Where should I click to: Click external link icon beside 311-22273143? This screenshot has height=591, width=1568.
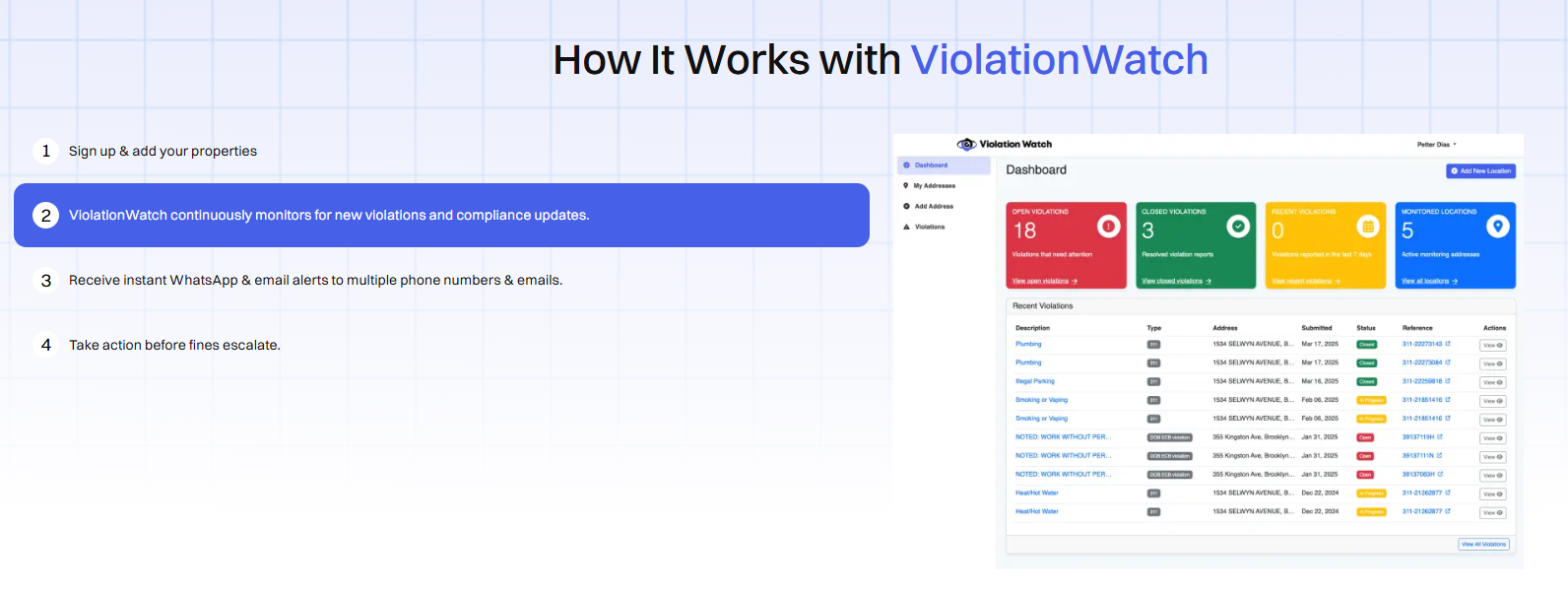[1448, 344]
